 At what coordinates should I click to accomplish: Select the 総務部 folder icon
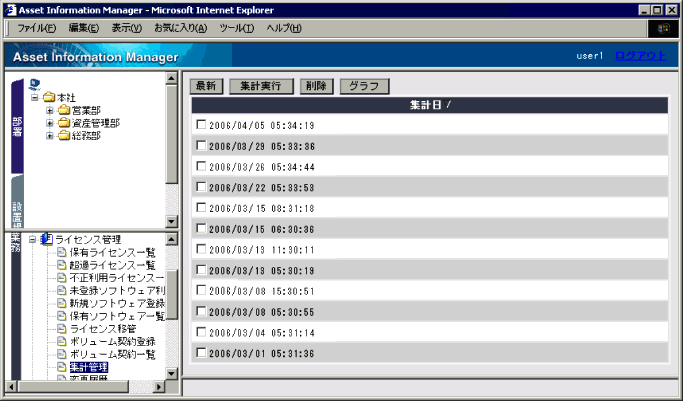64,135
